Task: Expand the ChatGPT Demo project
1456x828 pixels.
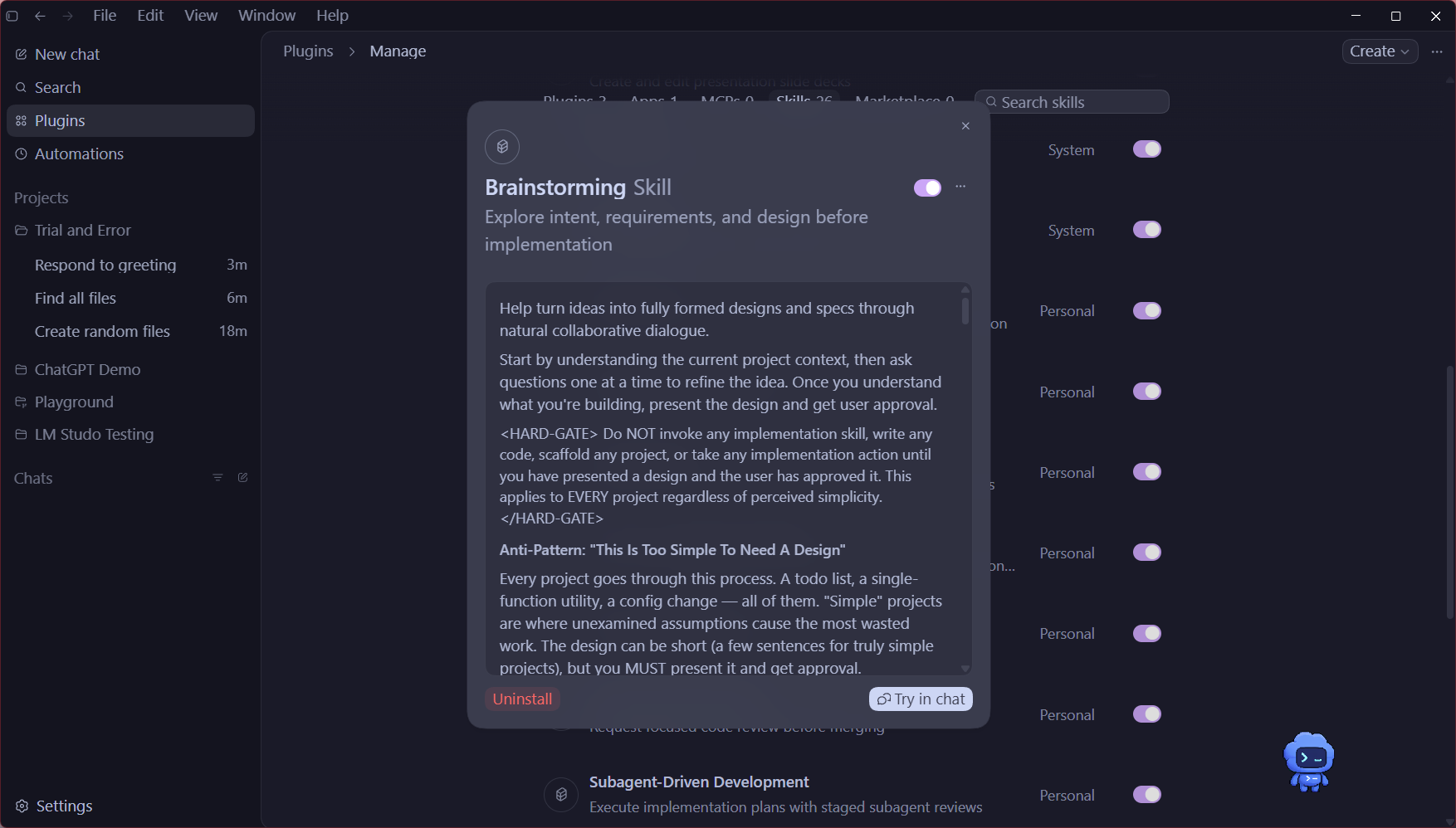Action: (x=130, y=369)
